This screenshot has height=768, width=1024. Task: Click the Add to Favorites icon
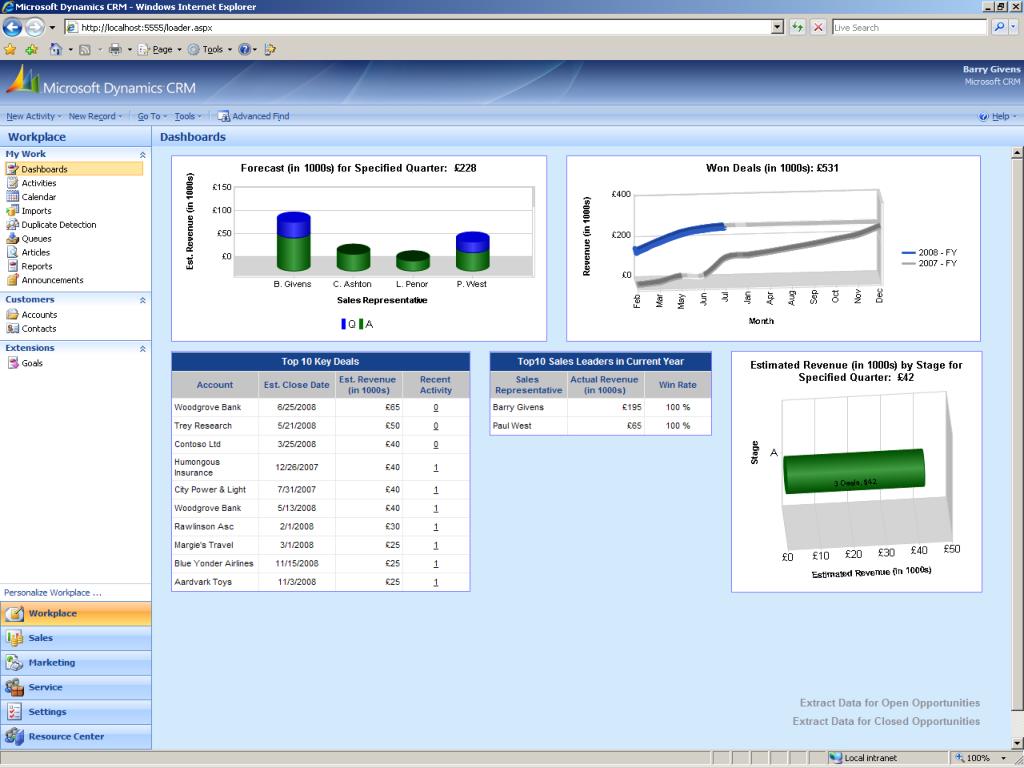pyautogui.click(x=31, y=50)
